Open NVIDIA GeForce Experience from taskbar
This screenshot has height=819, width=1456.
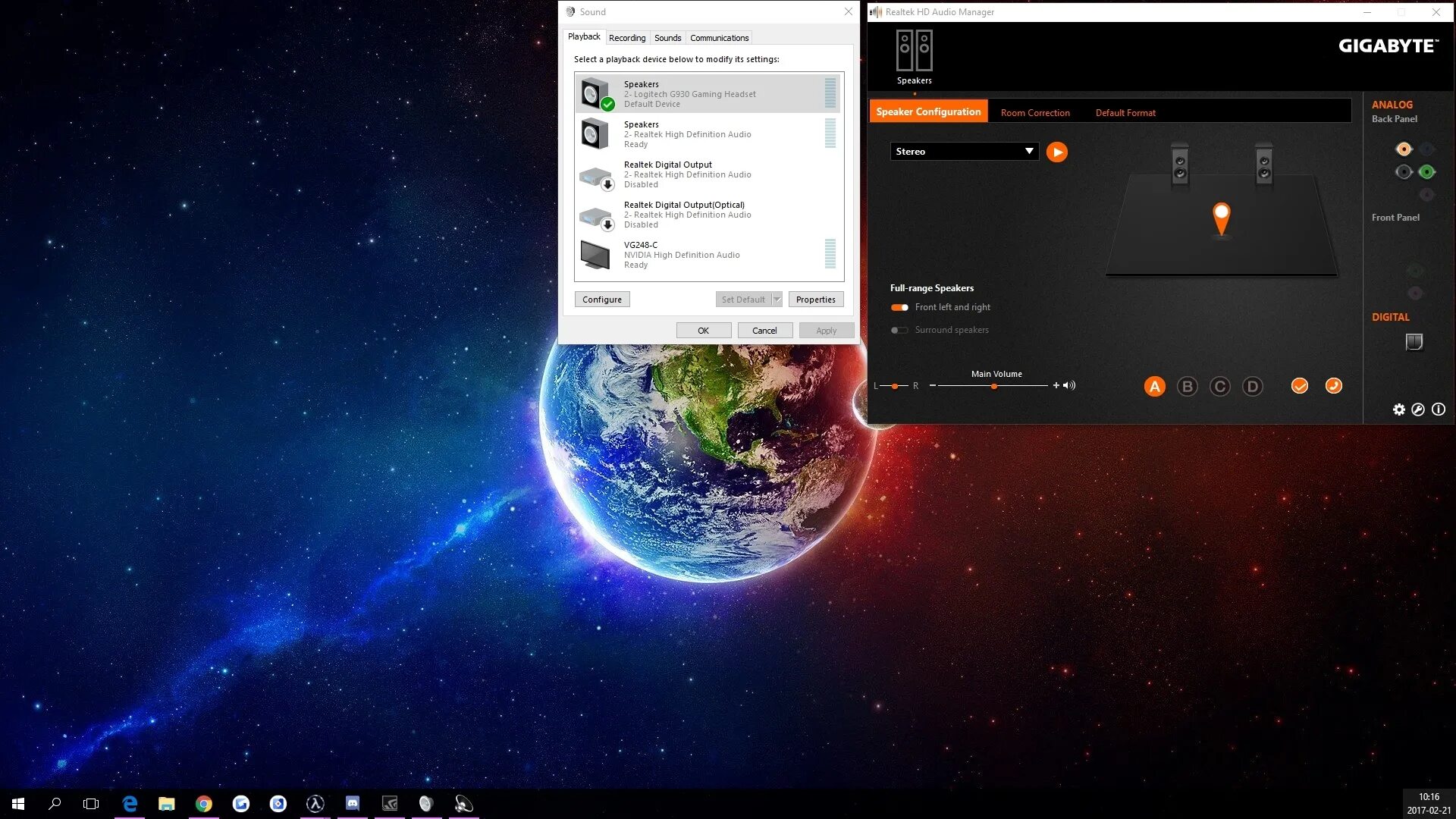click(390, 804)
